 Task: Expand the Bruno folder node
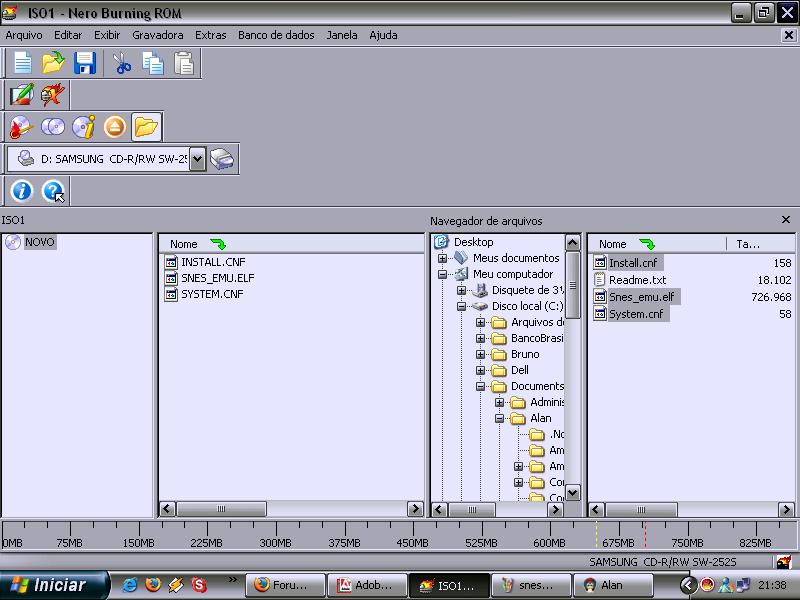[480, 355]
